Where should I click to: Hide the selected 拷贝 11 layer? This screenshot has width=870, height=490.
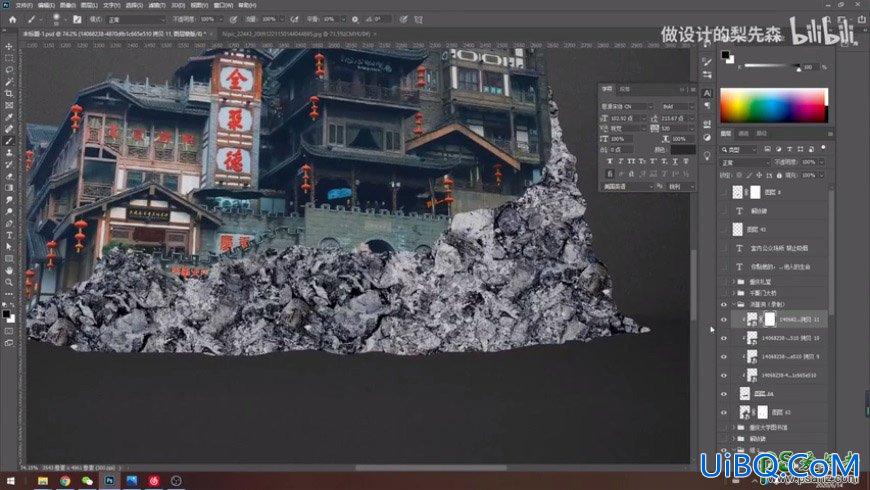pyautogui.click(x=724, y=320)
